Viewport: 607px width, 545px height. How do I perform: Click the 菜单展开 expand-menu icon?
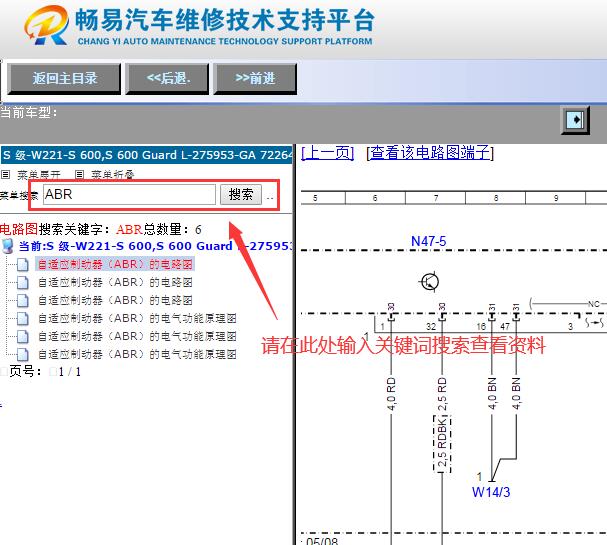[x=5, y=175]
